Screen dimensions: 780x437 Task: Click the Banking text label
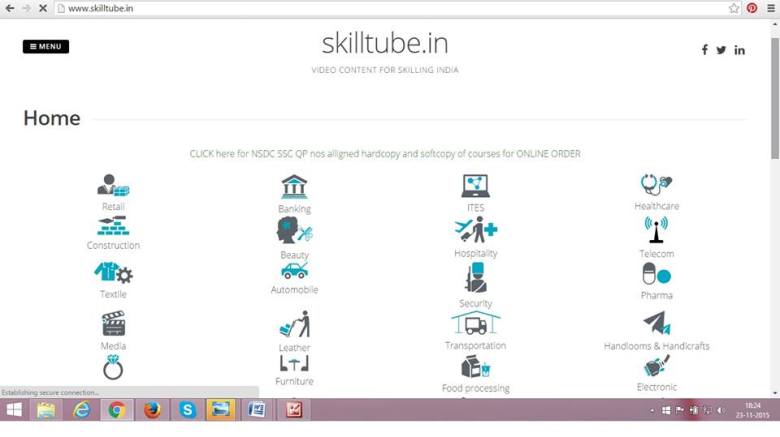pyautogui.click(x=294, y=209)
